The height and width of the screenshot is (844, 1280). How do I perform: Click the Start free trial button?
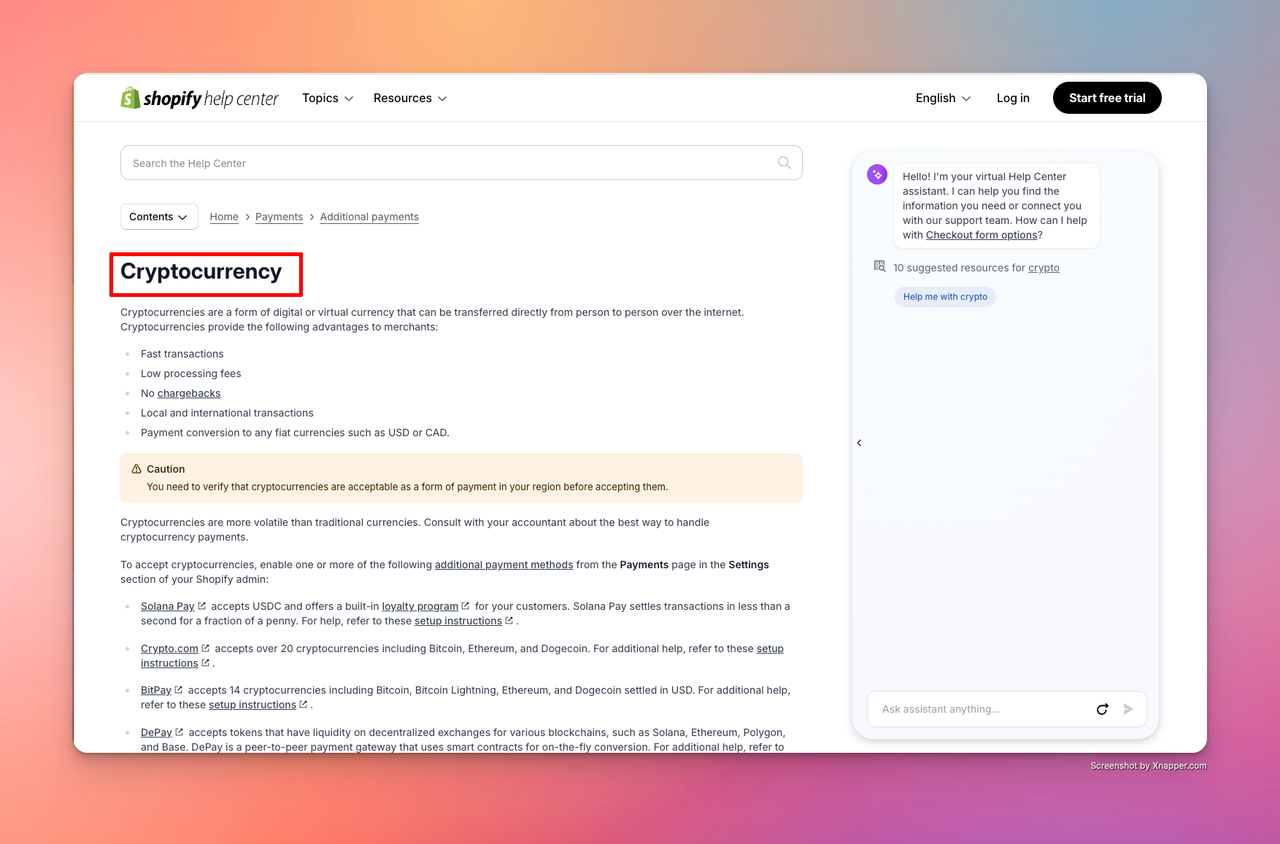coord(1107,98)
